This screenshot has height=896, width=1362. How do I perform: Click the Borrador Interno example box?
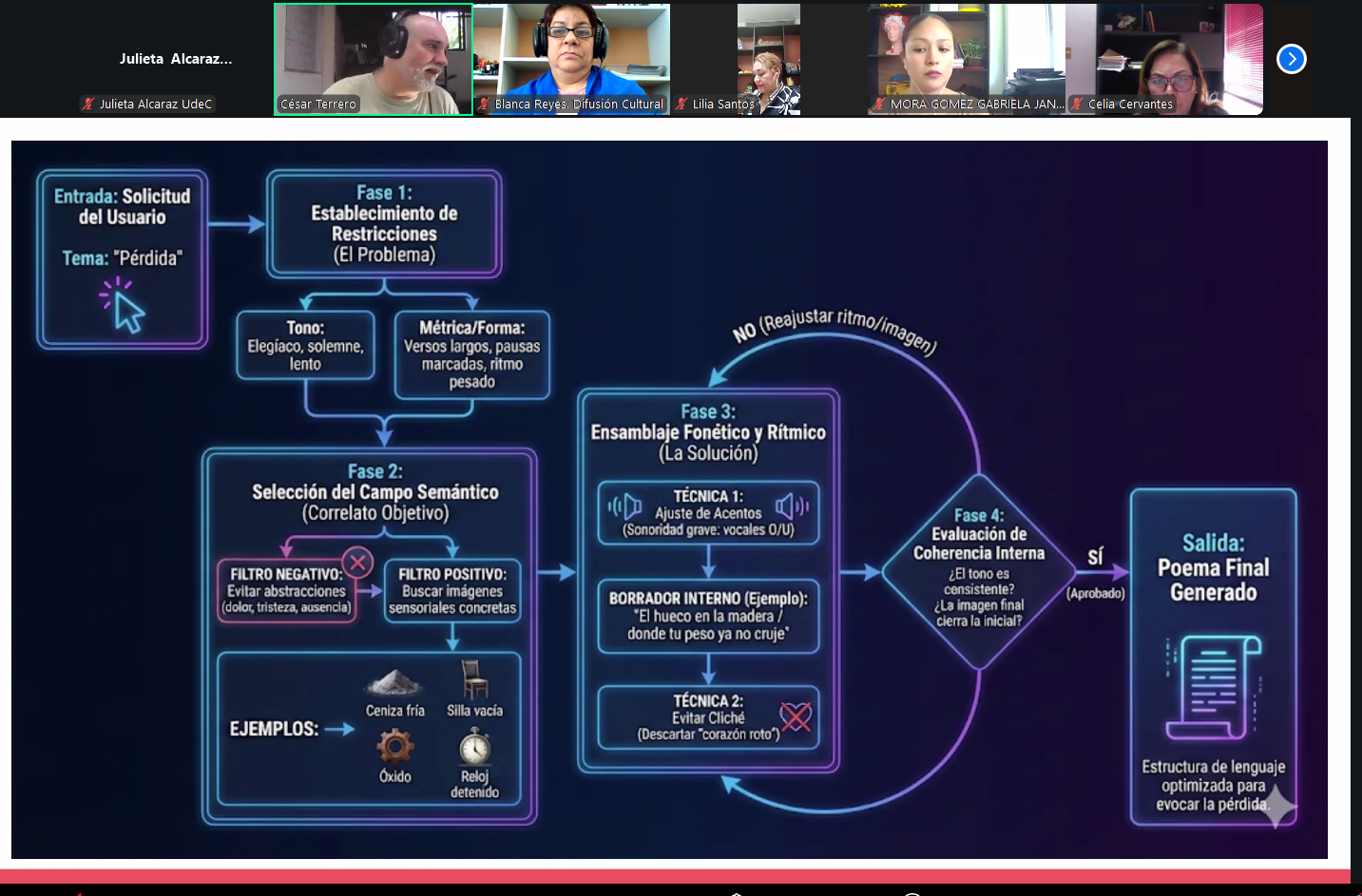point(708,616)
